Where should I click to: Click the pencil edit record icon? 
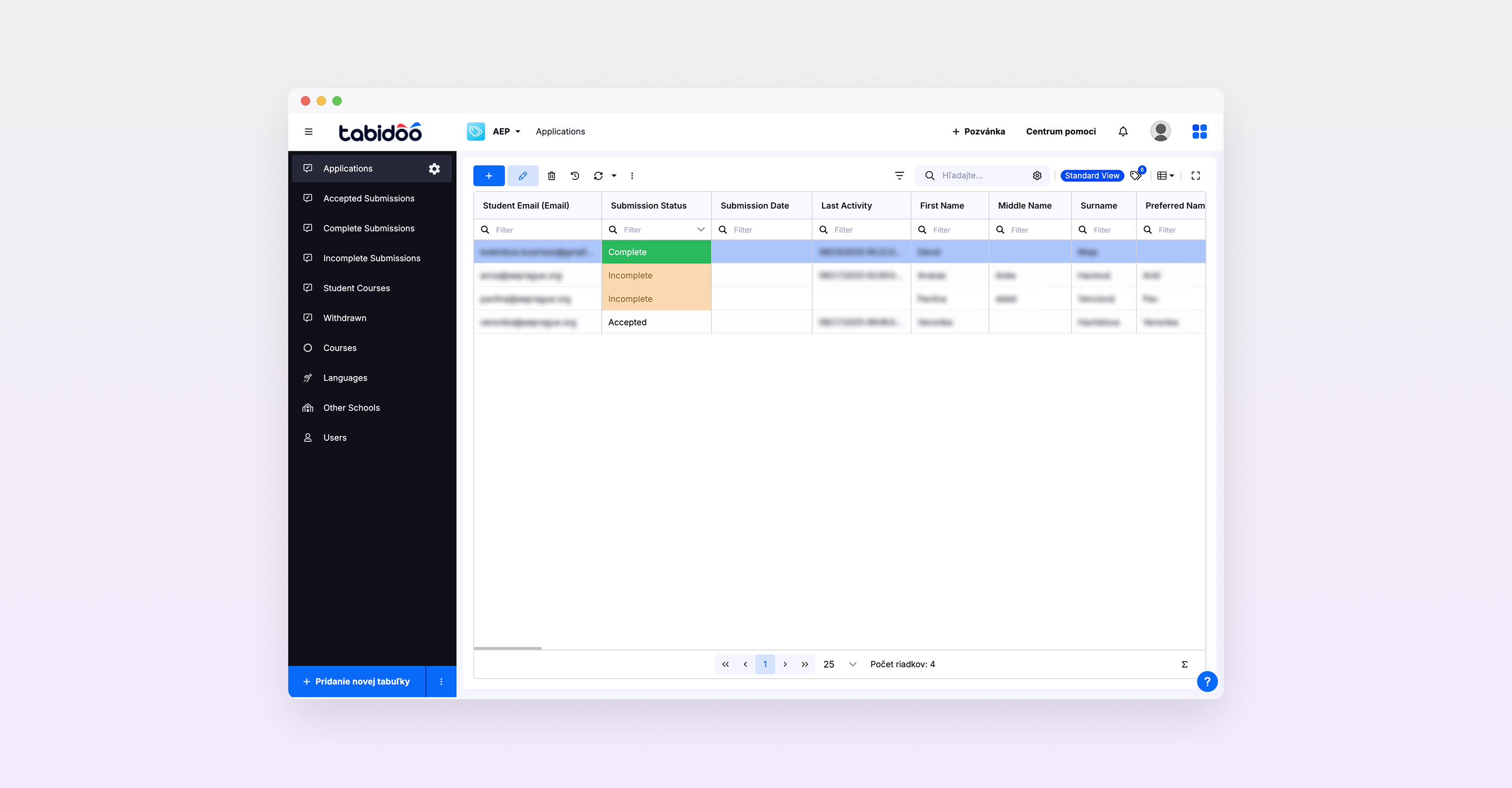click(522, 175)
